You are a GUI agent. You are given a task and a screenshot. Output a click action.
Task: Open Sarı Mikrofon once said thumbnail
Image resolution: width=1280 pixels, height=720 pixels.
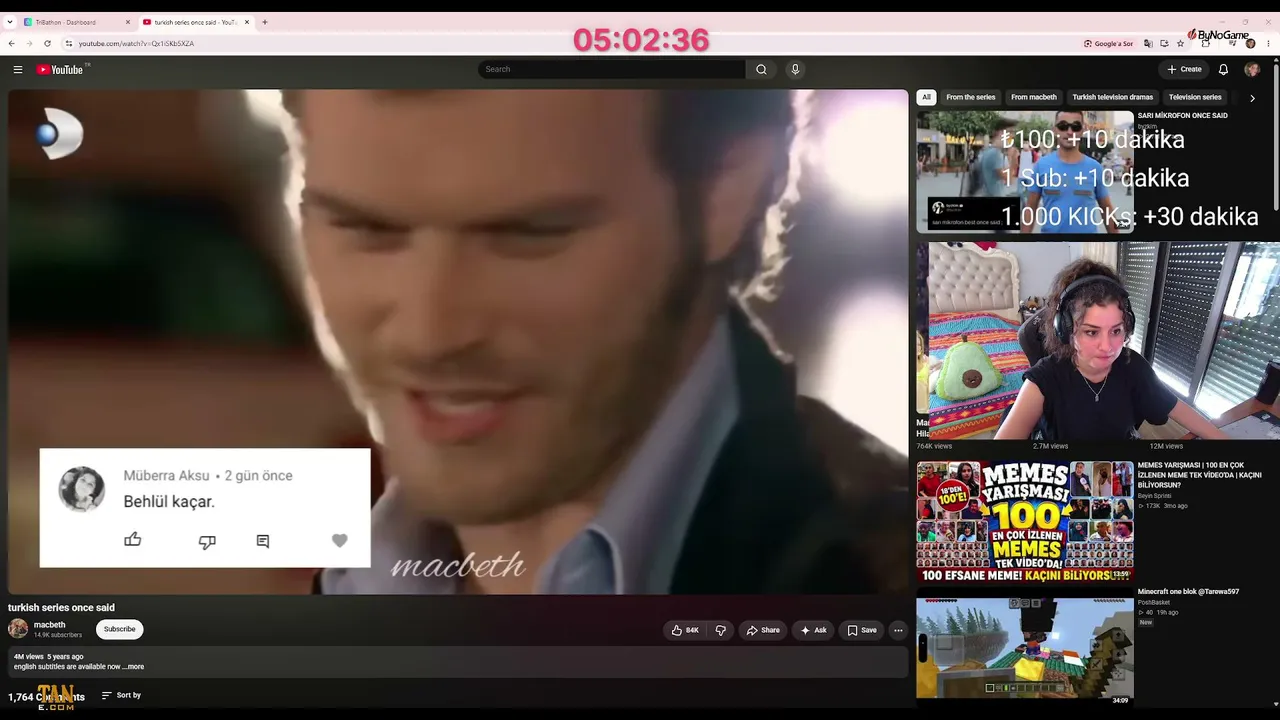click(1025, 172)
